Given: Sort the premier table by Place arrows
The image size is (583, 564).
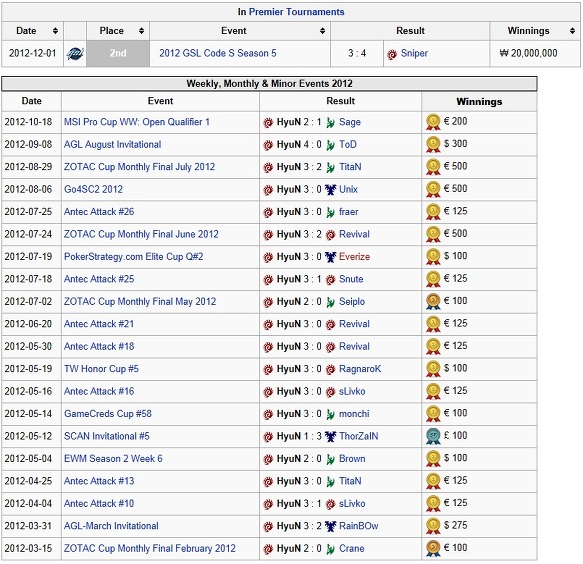Looking at the screenshot, I should [141, 31].
